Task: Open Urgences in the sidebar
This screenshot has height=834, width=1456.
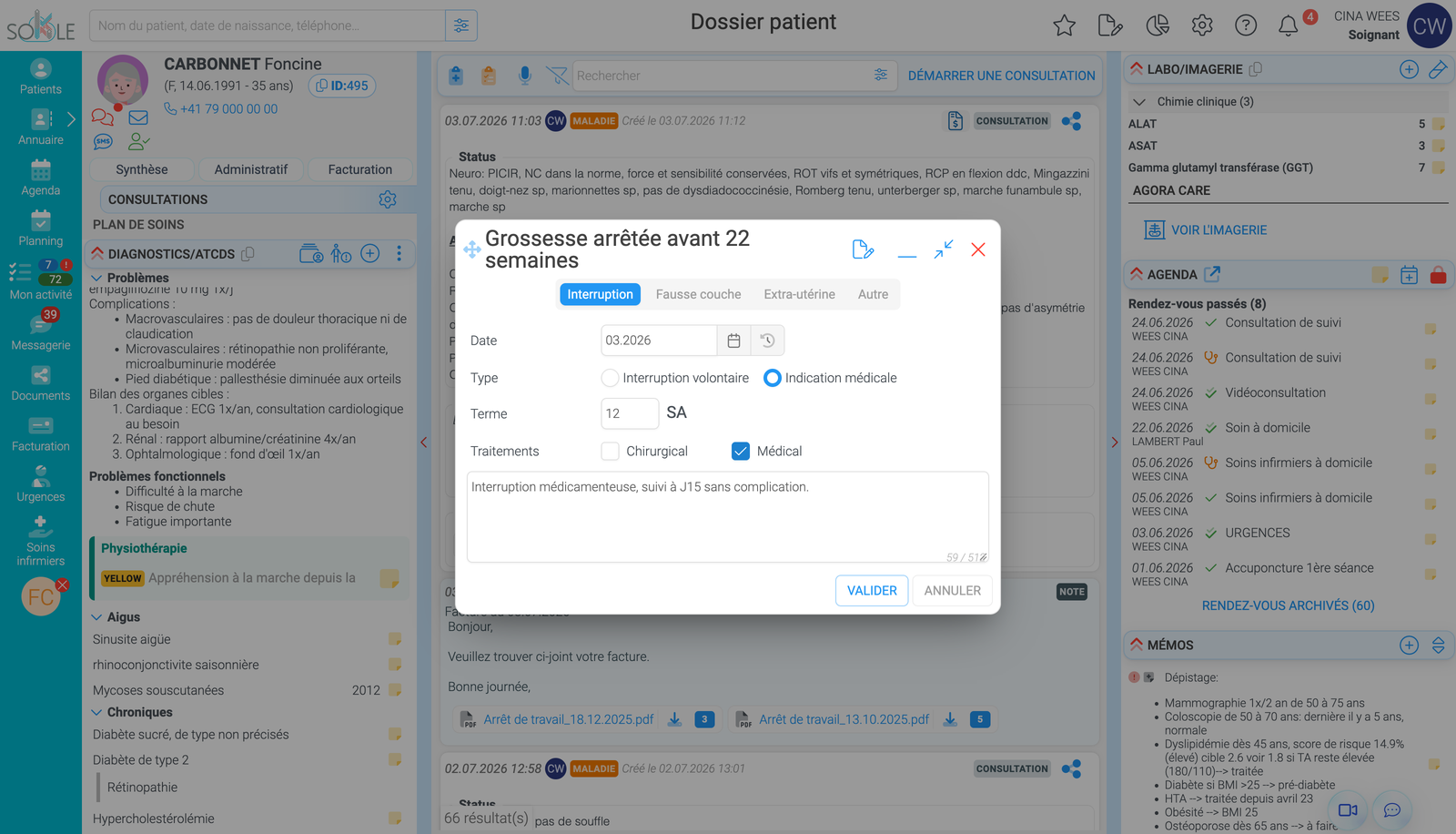Action: (41, 484)
